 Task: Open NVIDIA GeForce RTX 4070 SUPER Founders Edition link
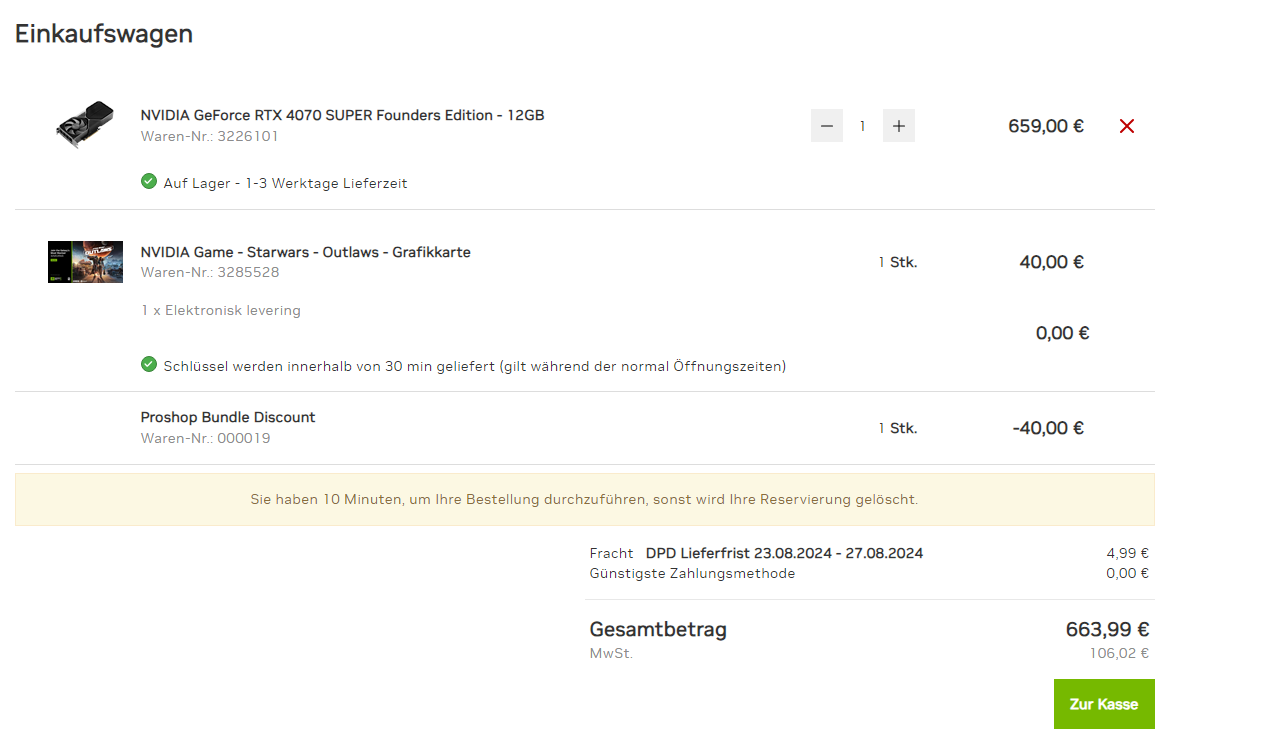343,115
